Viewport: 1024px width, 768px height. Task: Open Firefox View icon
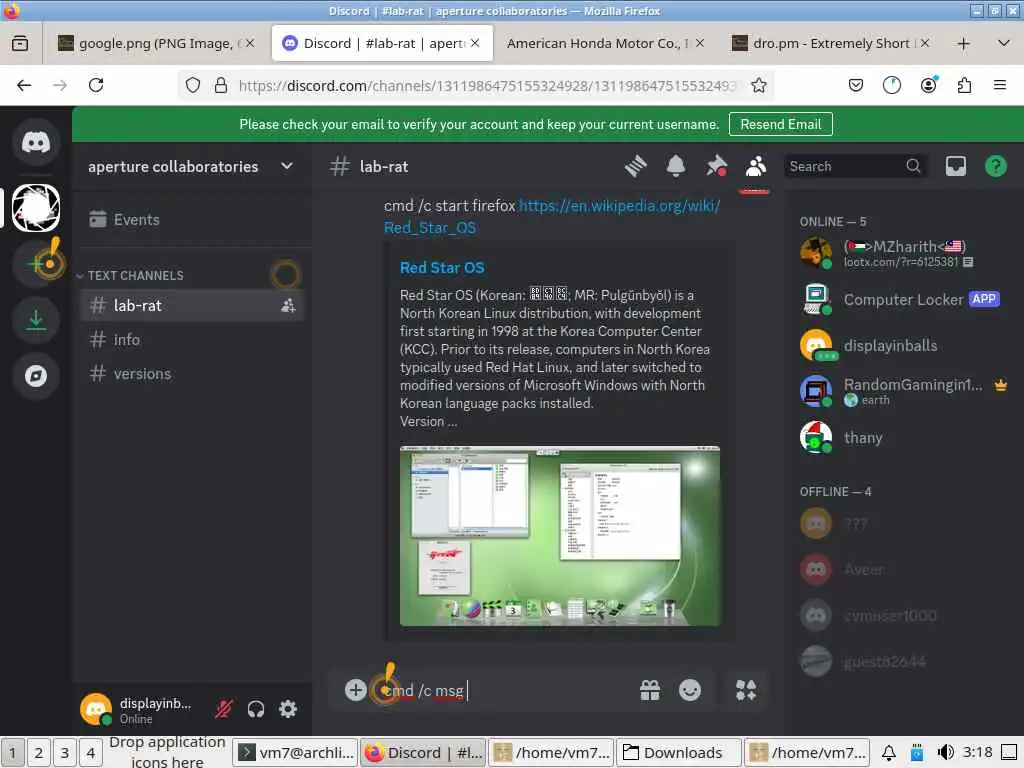pyautogui.click(x=20, y=44)
